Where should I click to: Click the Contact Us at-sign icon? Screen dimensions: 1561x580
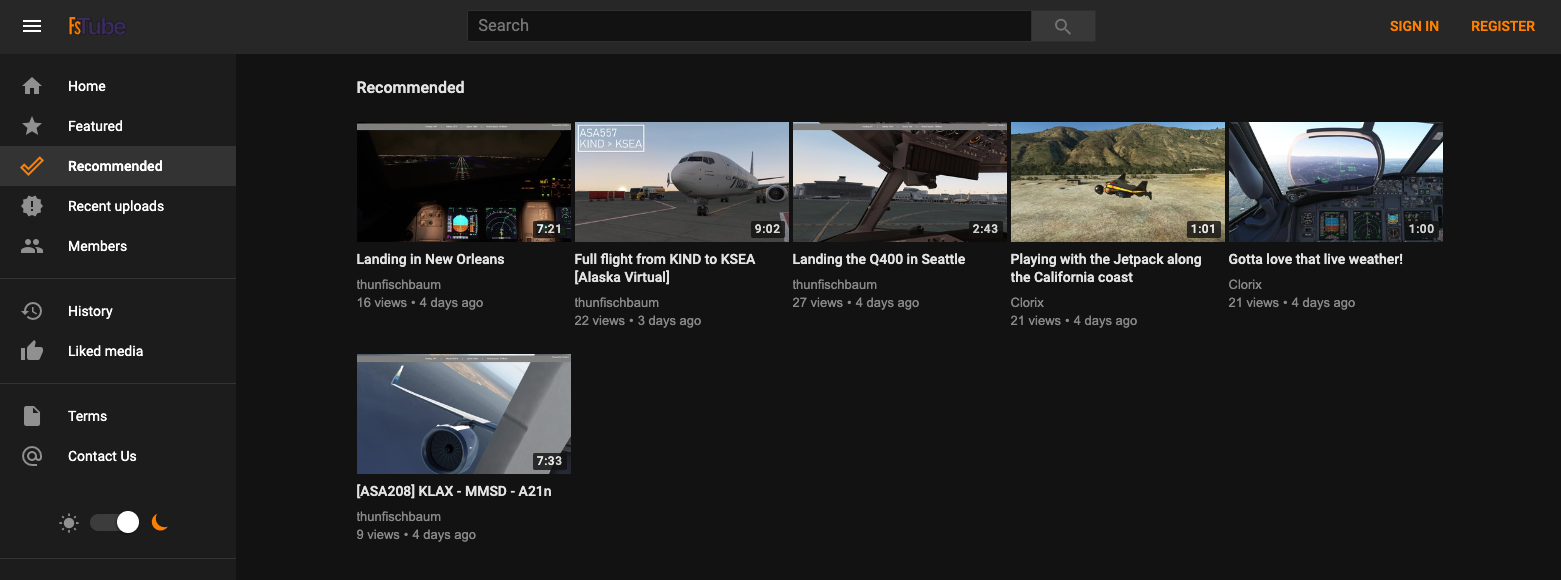coord(32,456)
